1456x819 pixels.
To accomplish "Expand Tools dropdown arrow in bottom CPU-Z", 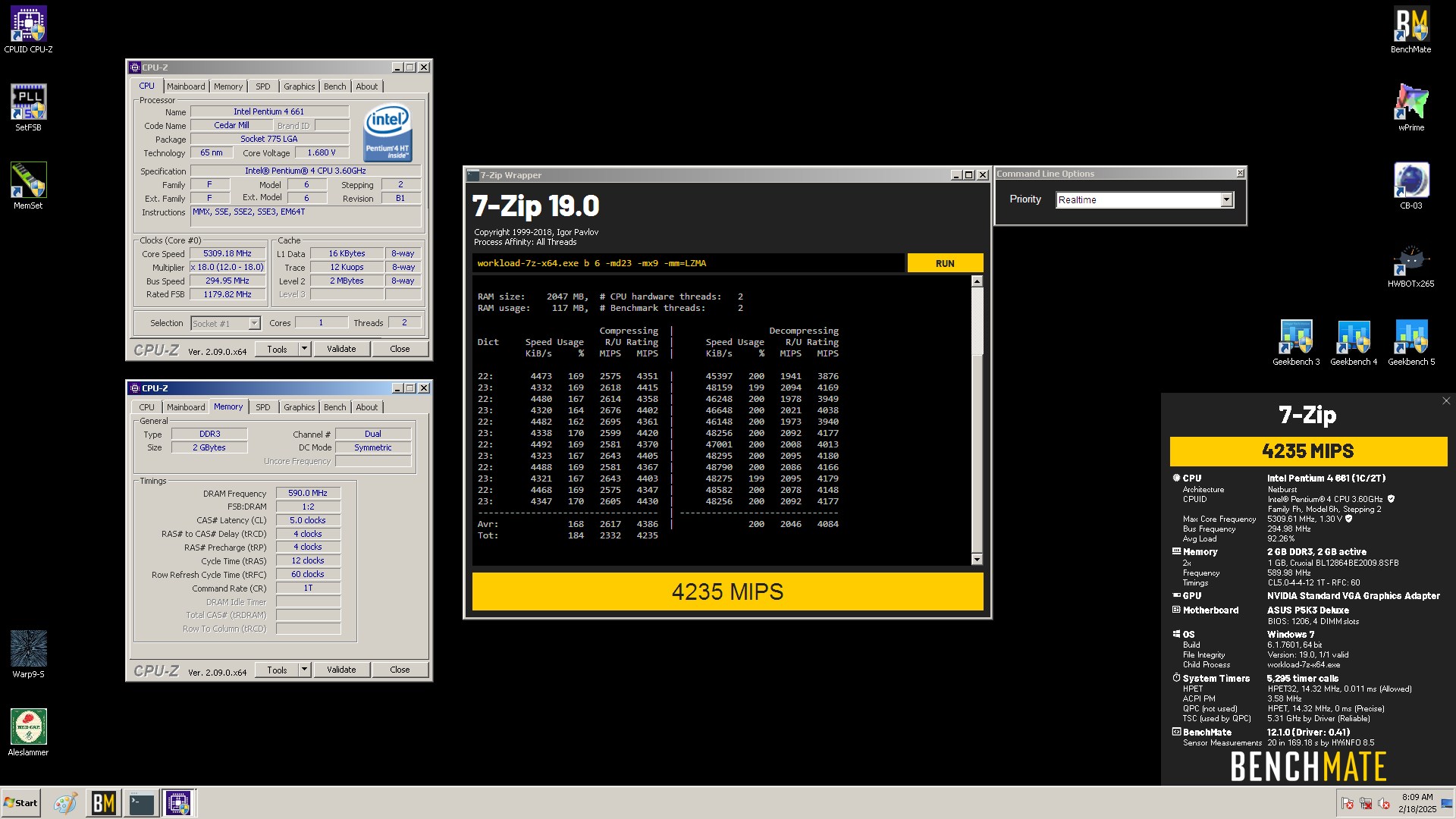I will coord(304,670).
